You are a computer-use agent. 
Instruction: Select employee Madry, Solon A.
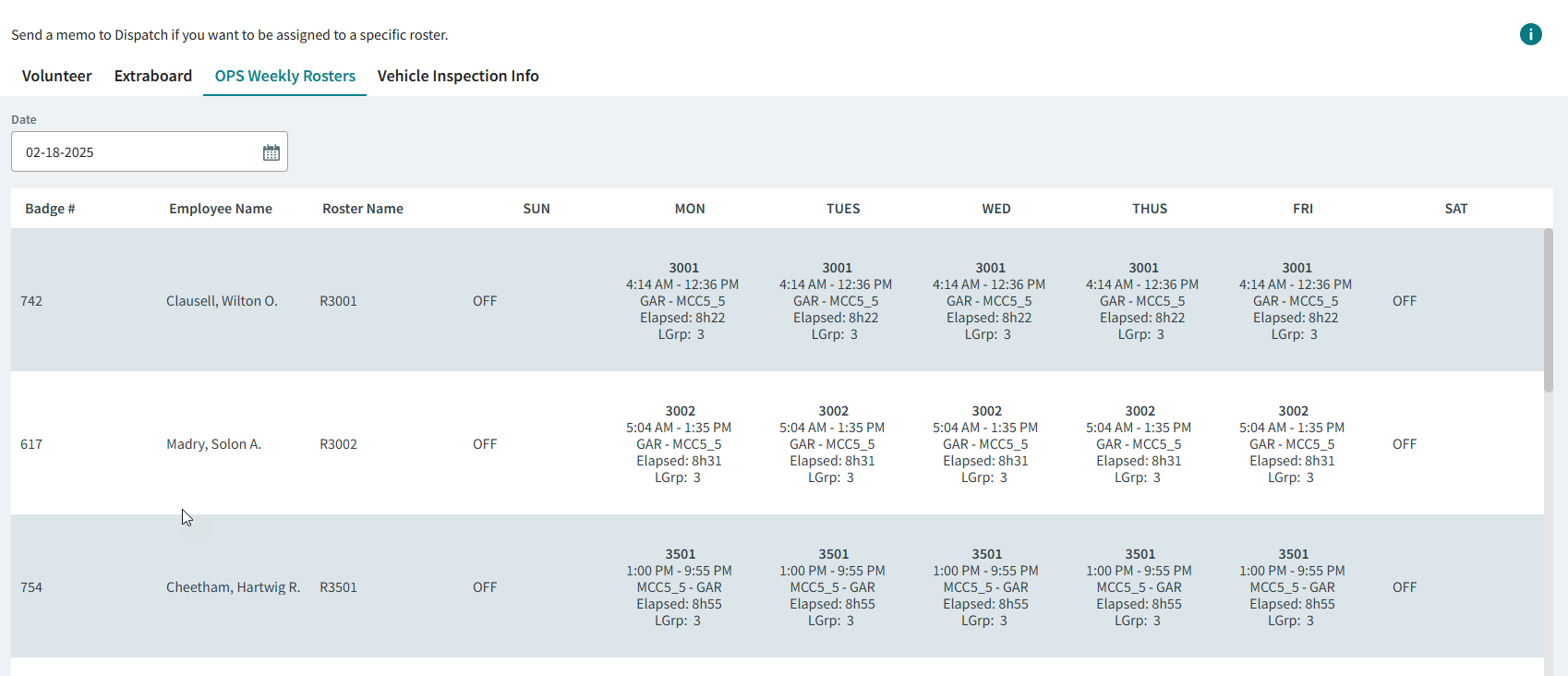point(213,444)
